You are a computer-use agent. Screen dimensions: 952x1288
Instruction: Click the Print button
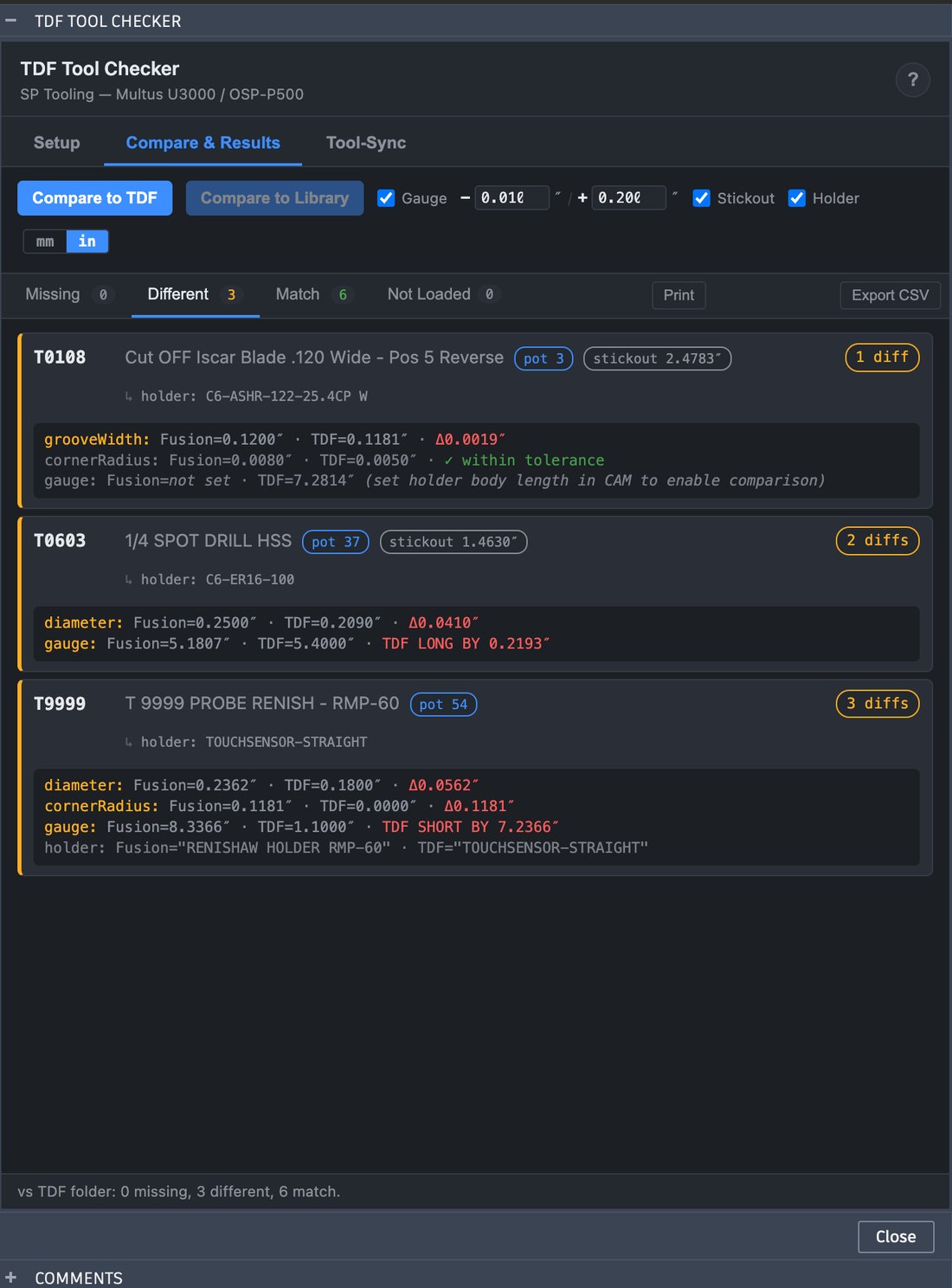click(x=679, y=295)
